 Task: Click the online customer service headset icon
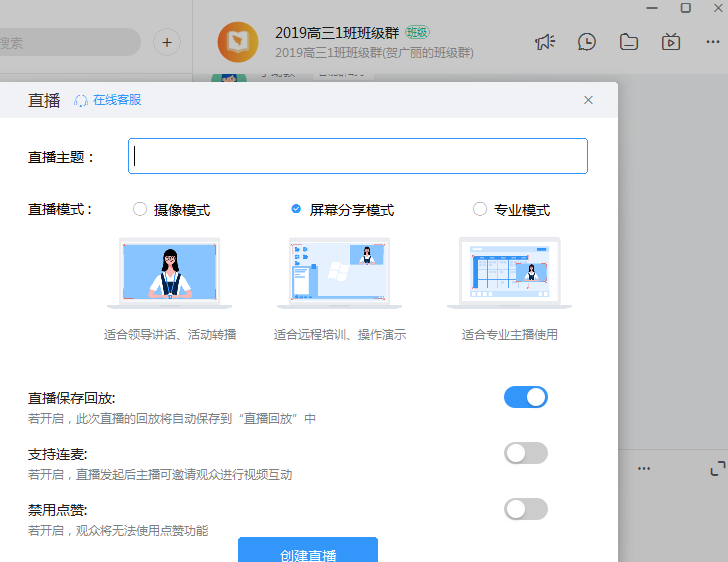point(81,101)
